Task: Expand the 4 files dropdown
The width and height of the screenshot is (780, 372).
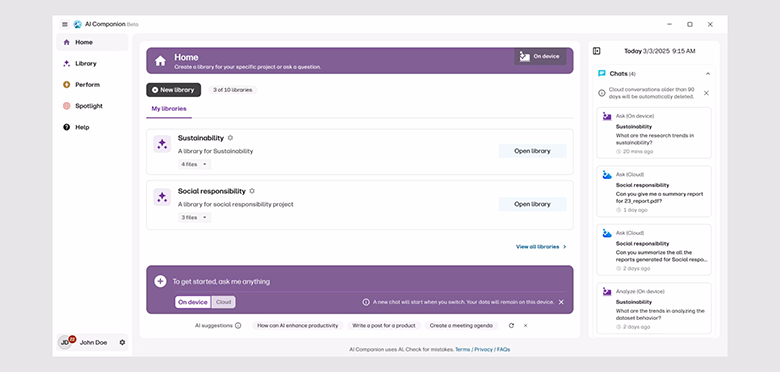Action: [195, 164]
